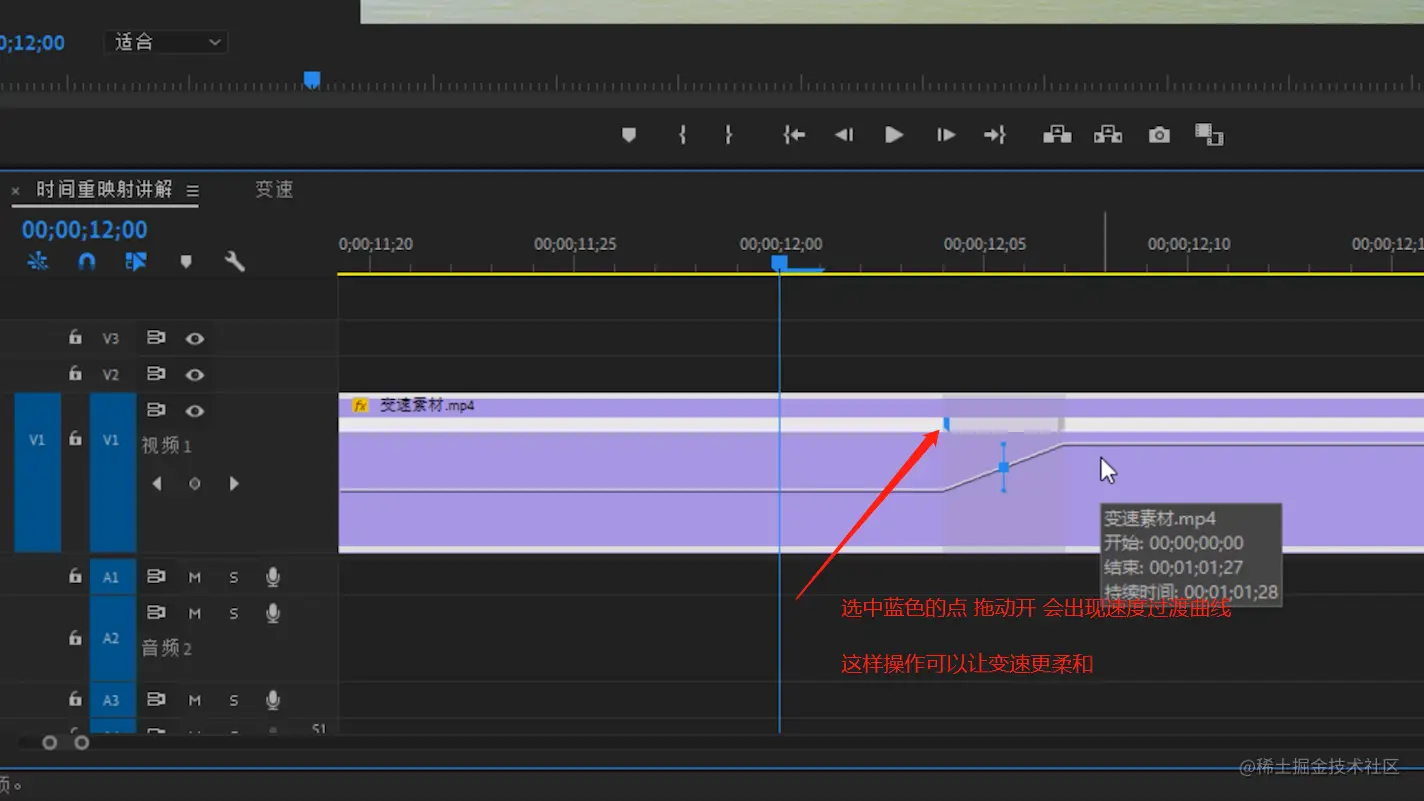Mute the 音频2 track
The width and height of the screenshot is (1424, 801).
(x=195, y=613)
